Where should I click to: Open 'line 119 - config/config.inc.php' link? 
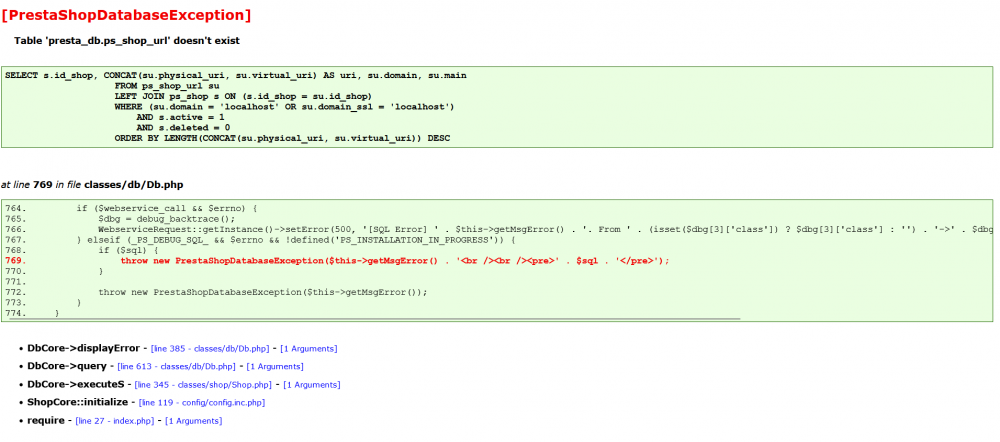point(202,403)
